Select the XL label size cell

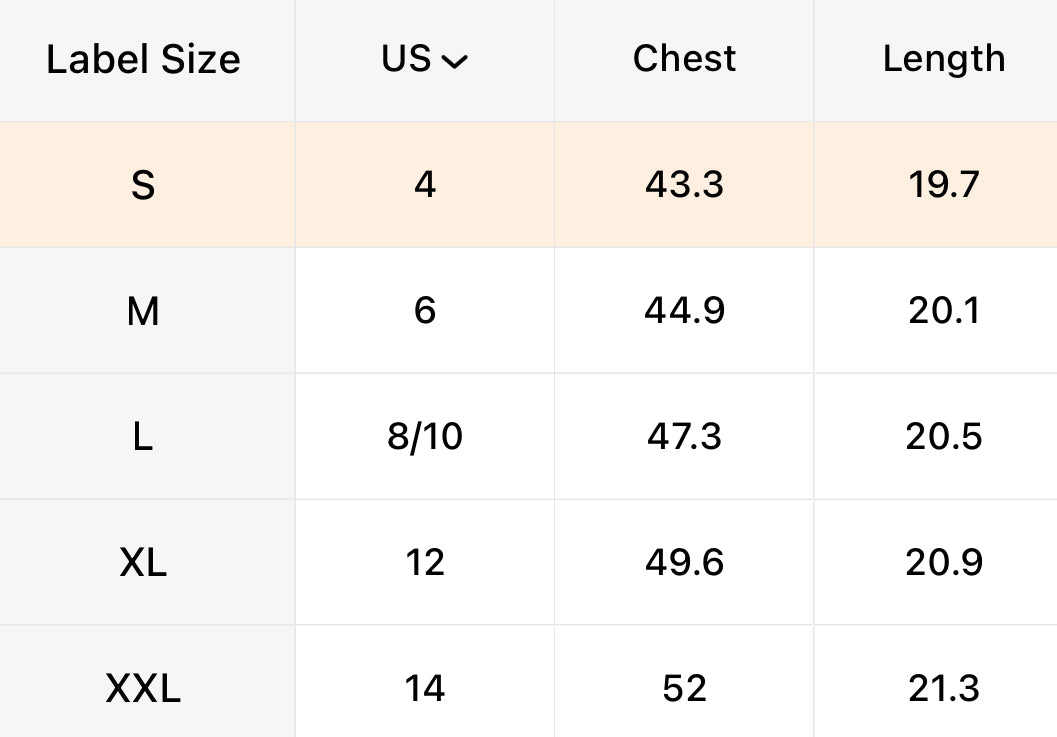pos(143,563)
